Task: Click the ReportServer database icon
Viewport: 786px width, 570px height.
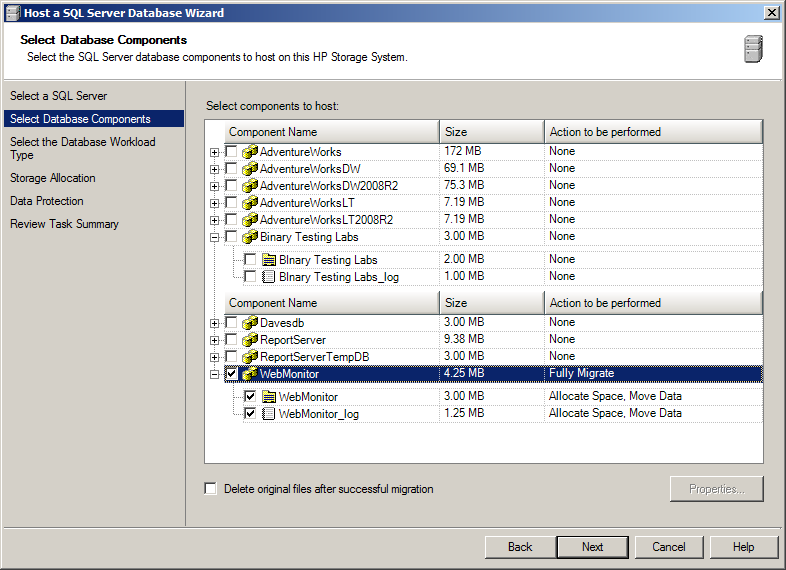Action: point(250,339)
